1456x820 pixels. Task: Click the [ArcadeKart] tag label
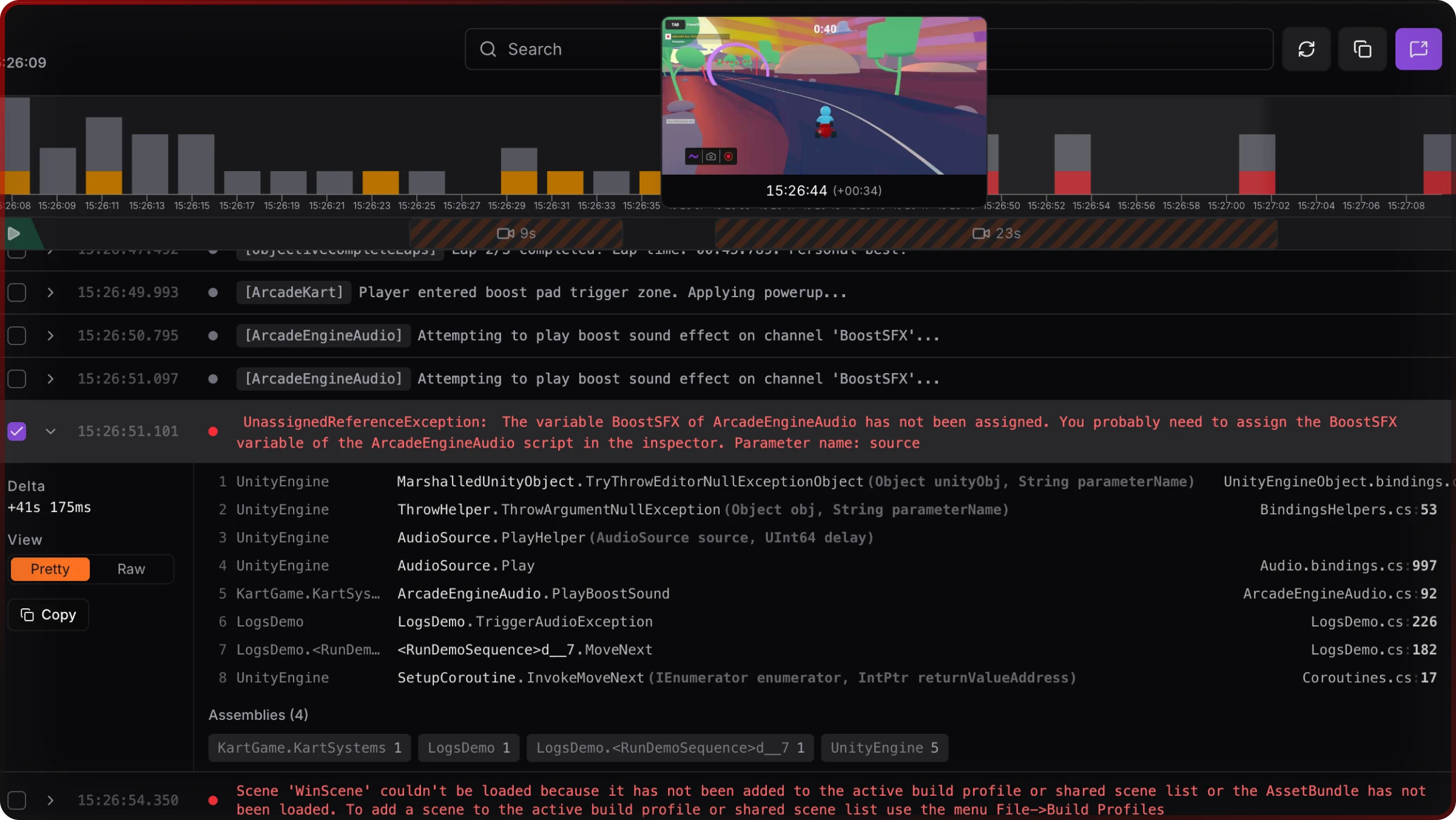coord(294,292)
